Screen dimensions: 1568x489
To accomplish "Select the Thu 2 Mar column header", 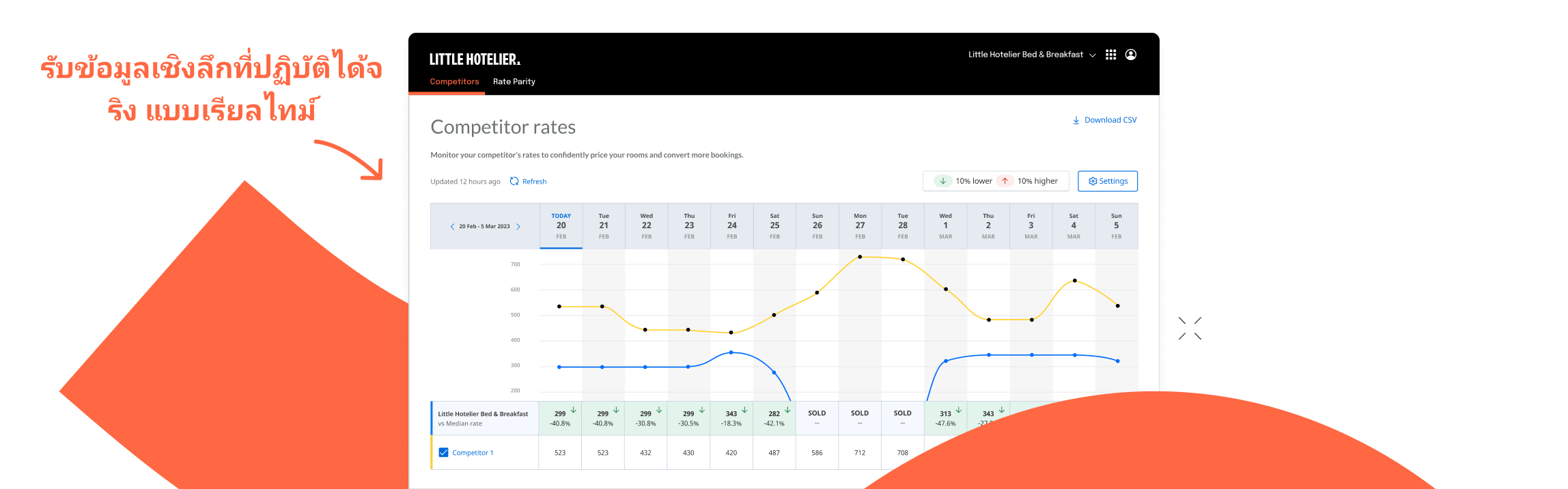I will [x=988, y=226].
